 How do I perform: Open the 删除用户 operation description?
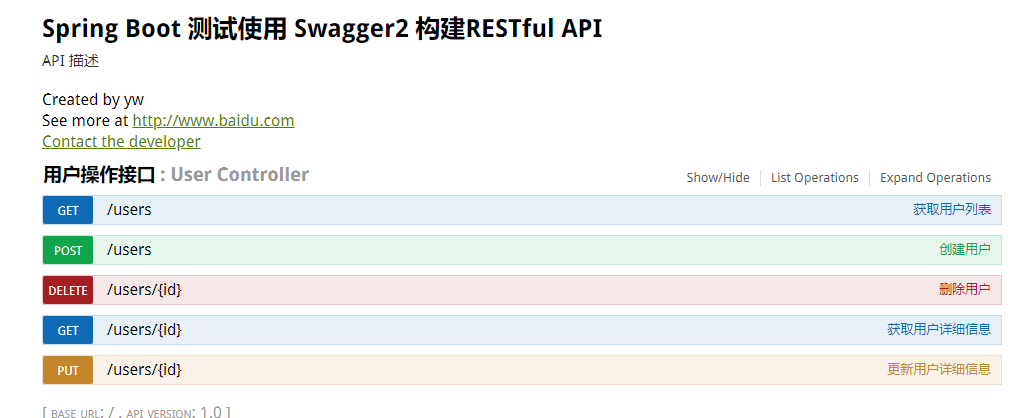click(964, 290)
